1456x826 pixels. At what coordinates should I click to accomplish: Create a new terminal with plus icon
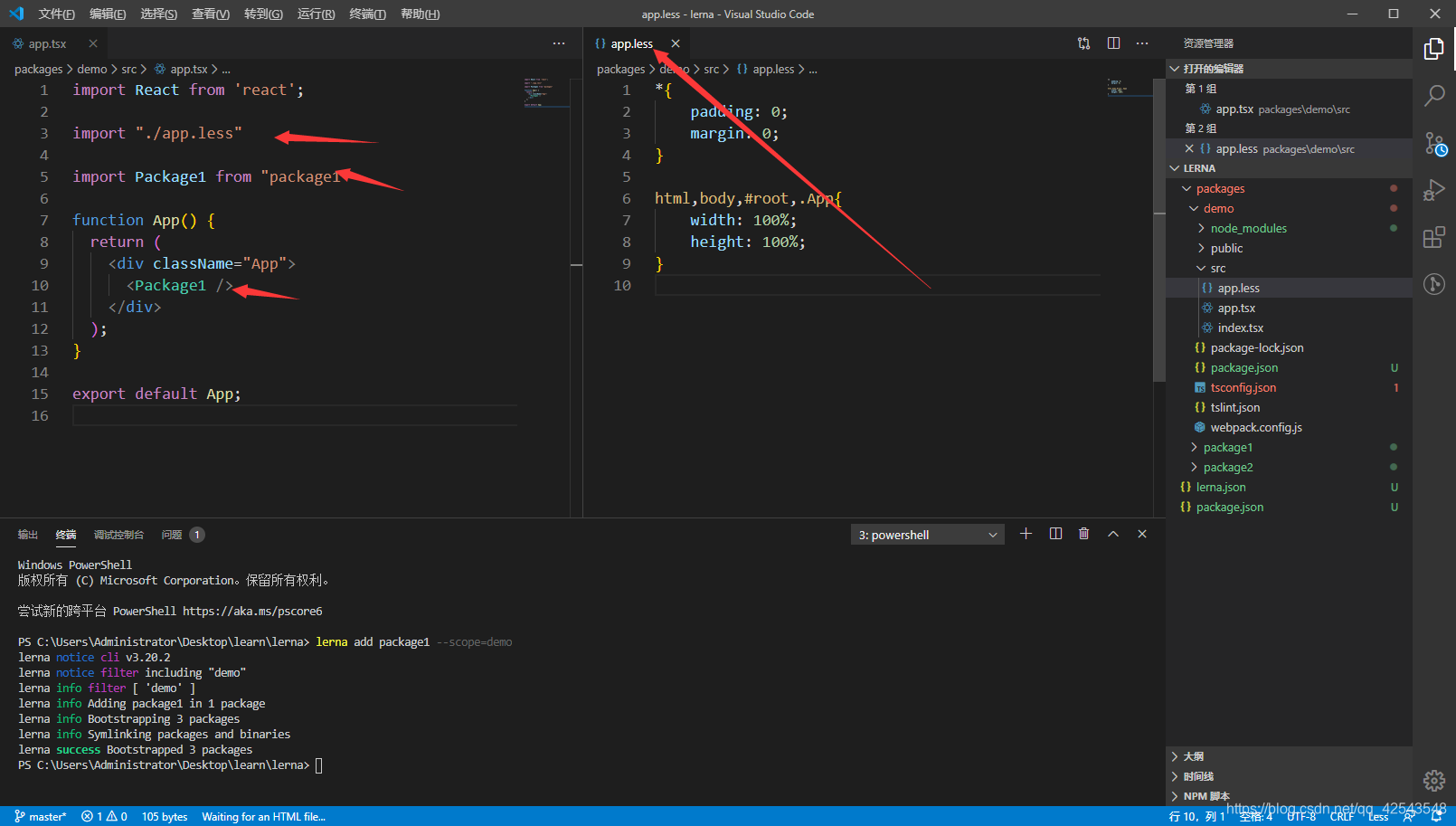coord(1026,534)
